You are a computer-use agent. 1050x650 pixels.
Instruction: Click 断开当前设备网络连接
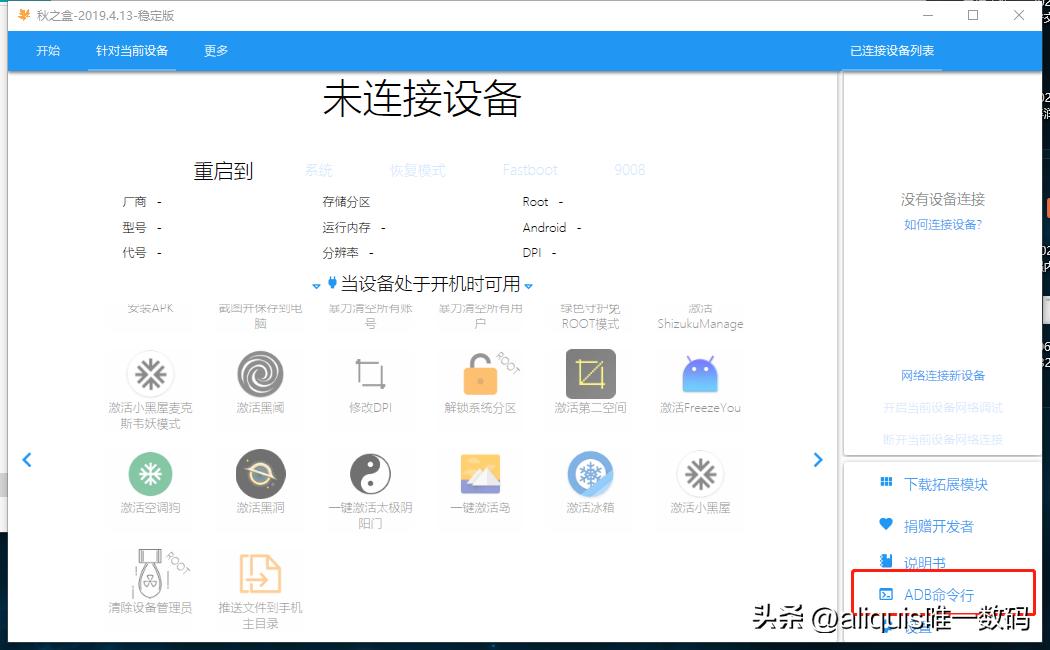tap(943, 440)
